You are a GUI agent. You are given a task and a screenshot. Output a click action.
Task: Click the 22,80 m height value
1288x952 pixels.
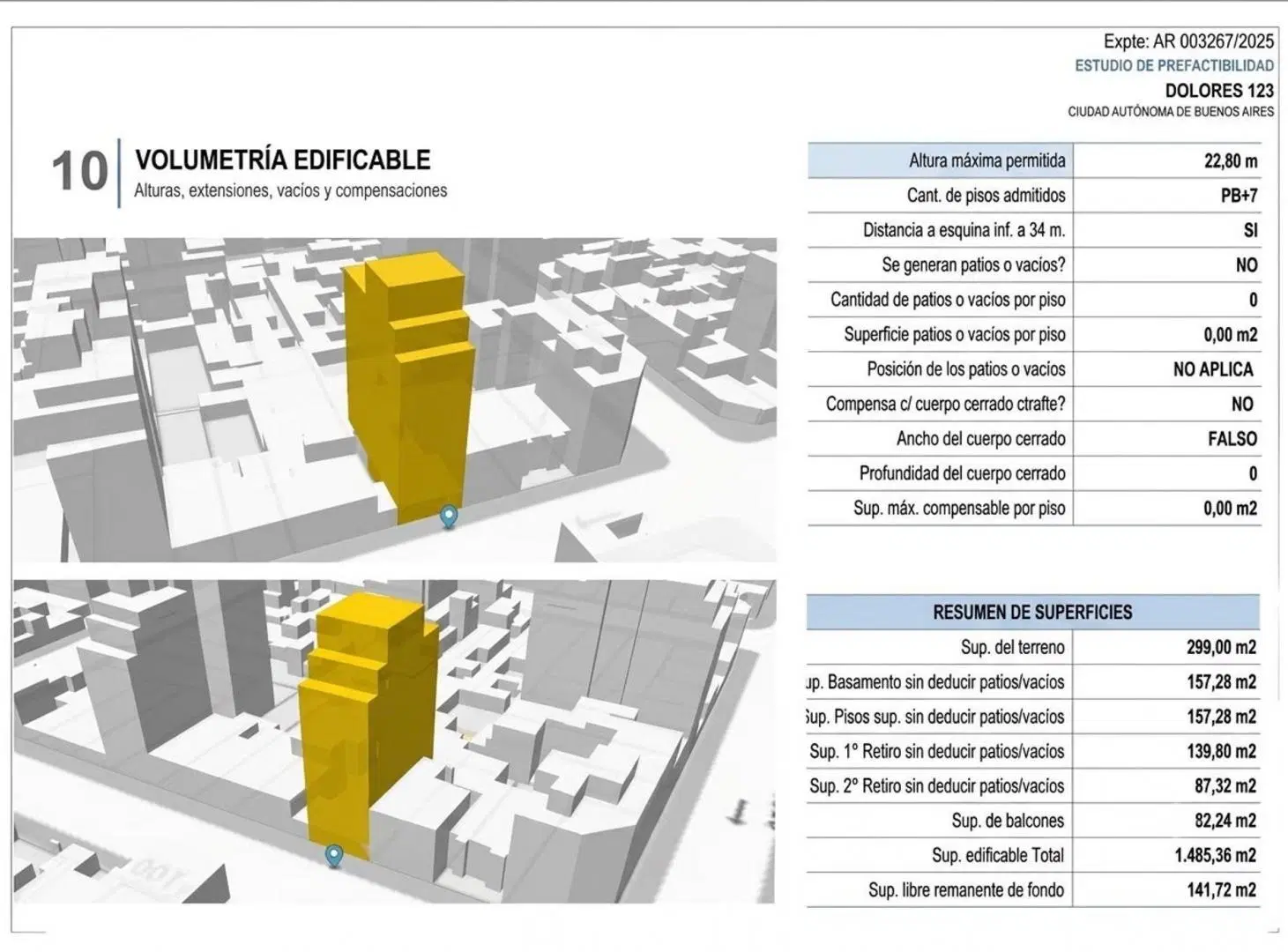point(1231,160)
